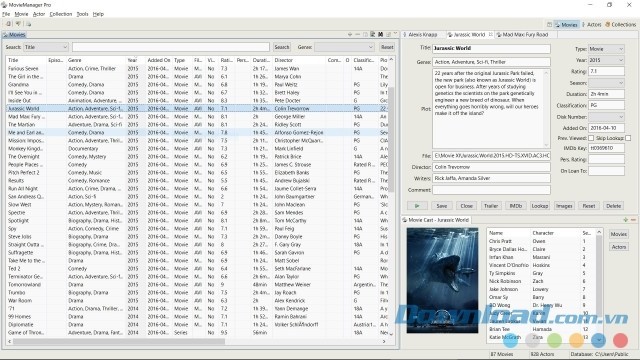Open the Collection menu

(60, 14)
